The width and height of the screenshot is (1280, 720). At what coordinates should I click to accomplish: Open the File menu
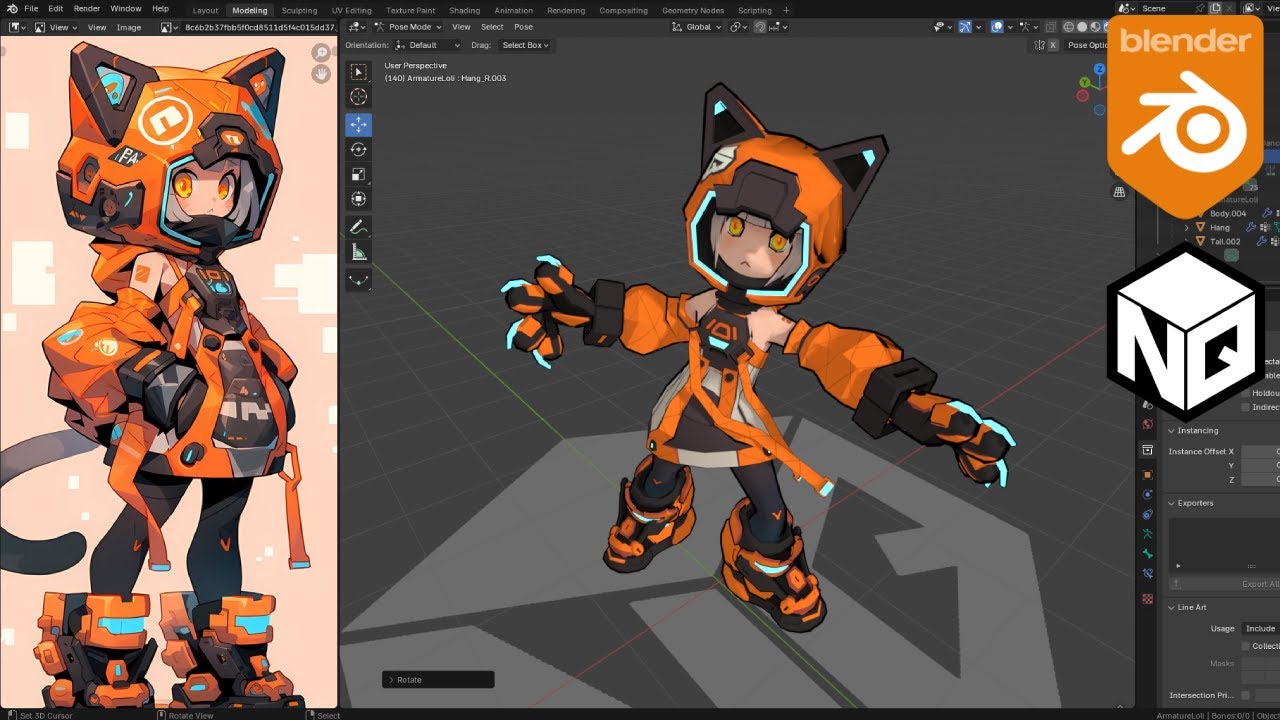[x=31, y=9]
